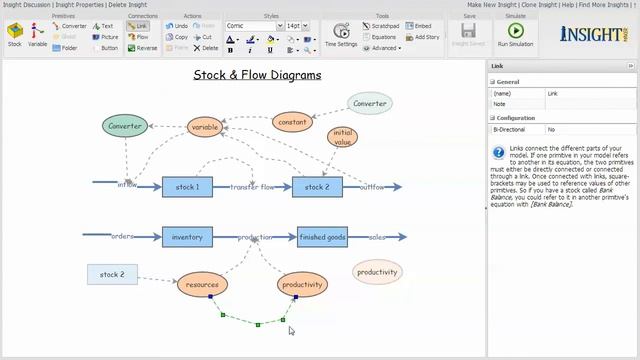Select the constant oval
Screen dimensions: 640x360
point(292,122)
